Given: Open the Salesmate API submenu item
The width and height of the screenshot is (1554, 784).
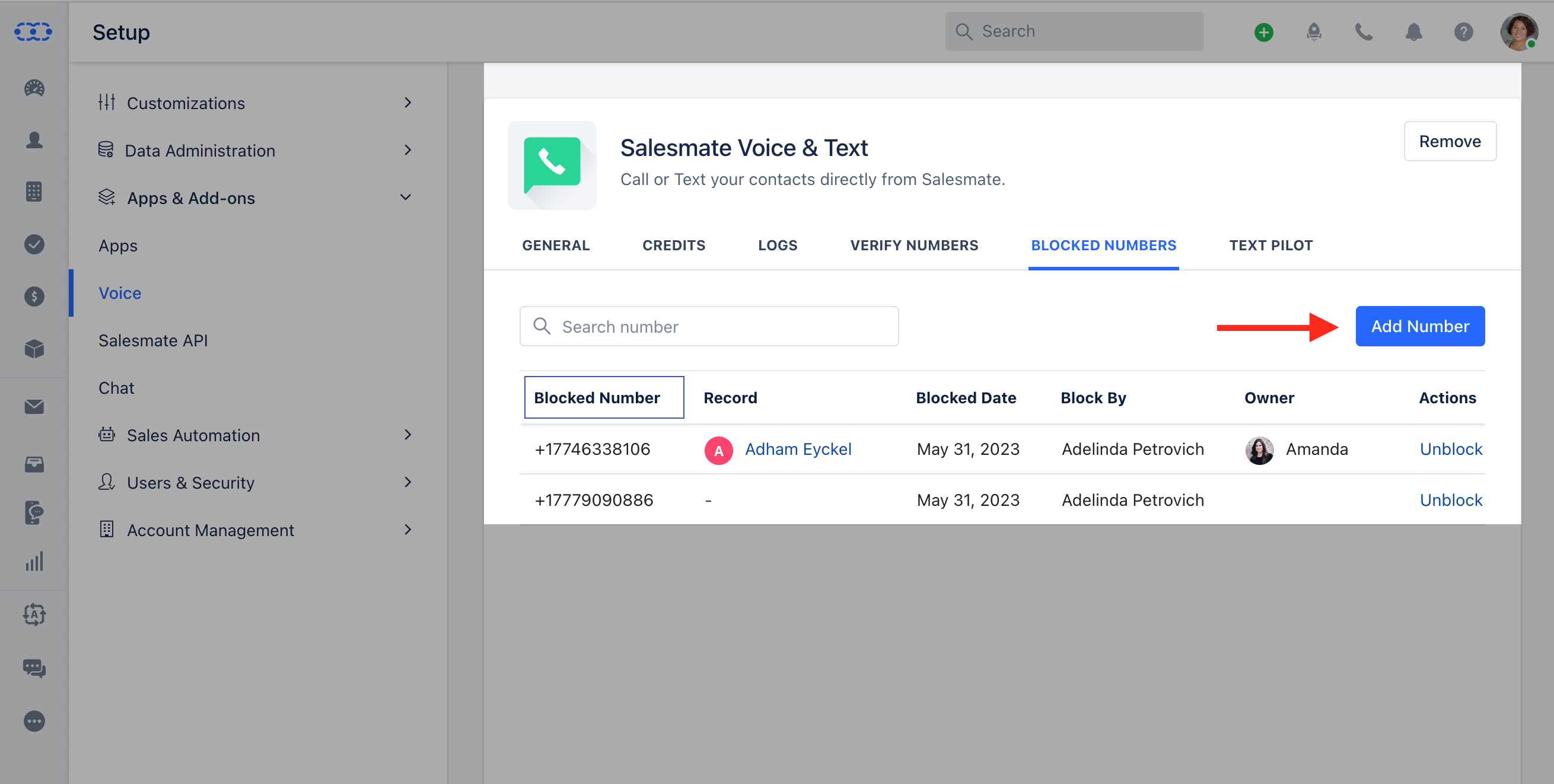Looking at the screenshot, I should (x=153, y=340).
